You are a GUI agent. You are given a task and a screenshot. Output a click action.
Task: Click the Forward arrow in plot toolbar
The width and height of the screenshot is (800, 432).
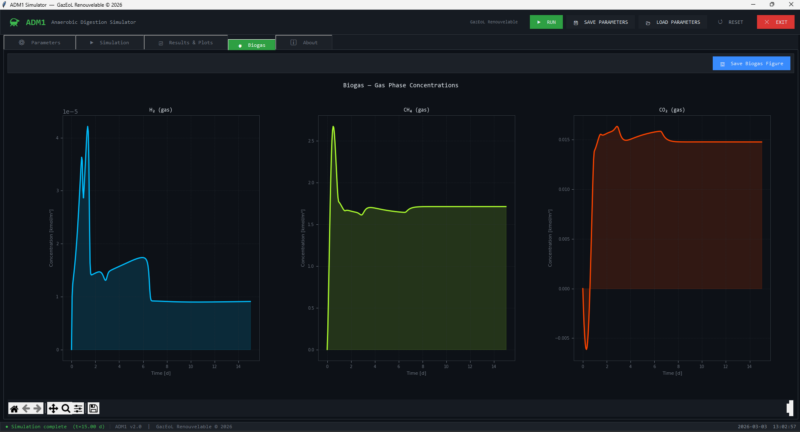(x=38, y=408)
